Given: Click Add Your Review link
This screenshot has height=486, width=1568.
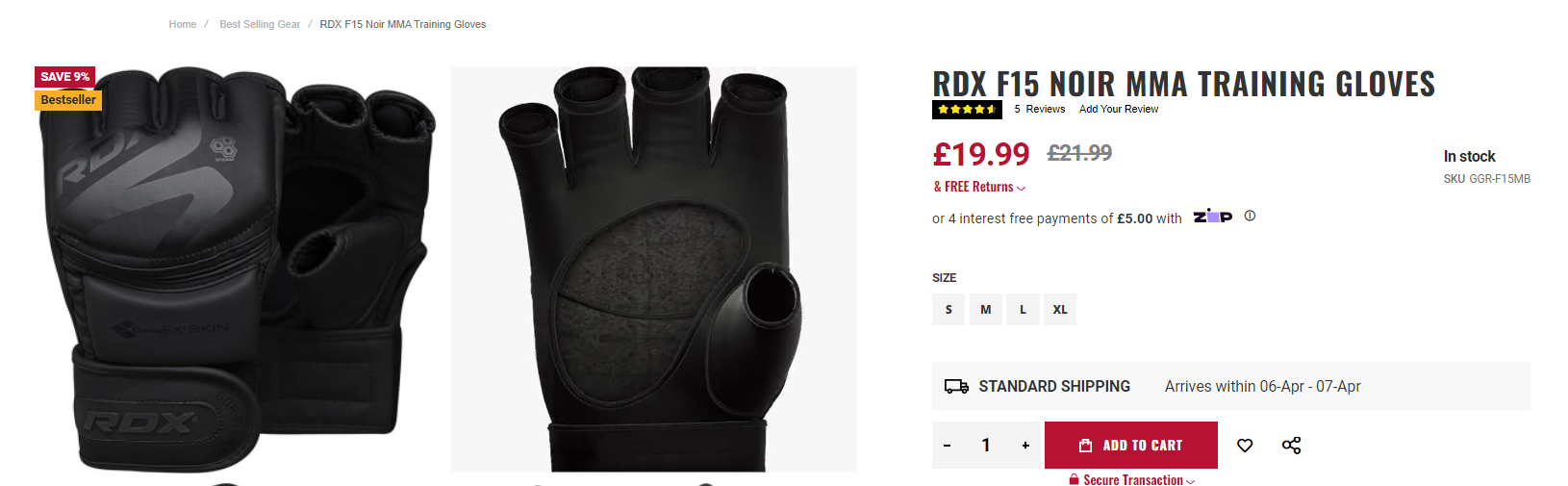Looking at the screenshot, I should point(1119,110).
